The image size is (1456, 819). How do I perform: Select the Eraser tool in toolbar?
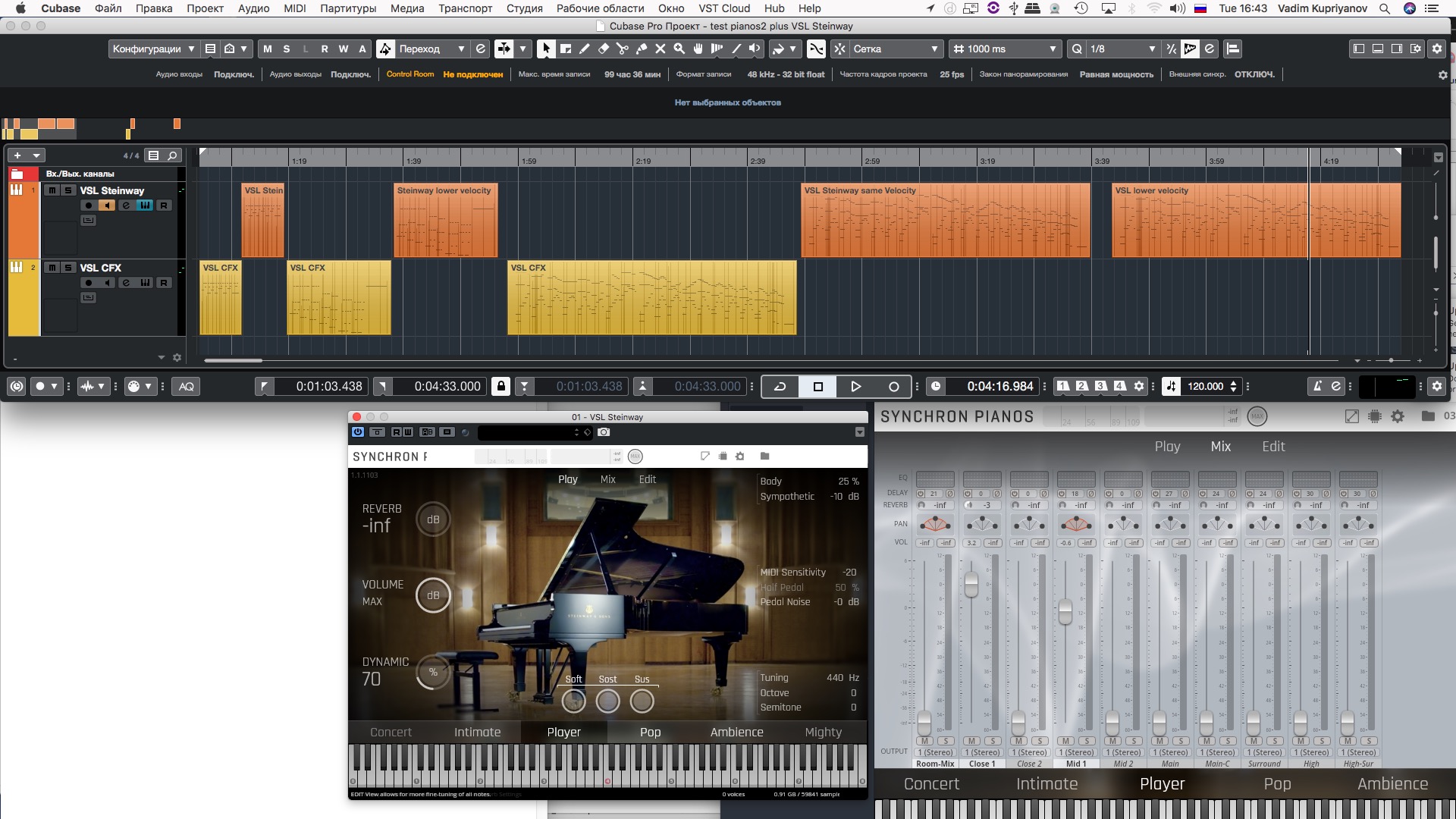point(604,49)
